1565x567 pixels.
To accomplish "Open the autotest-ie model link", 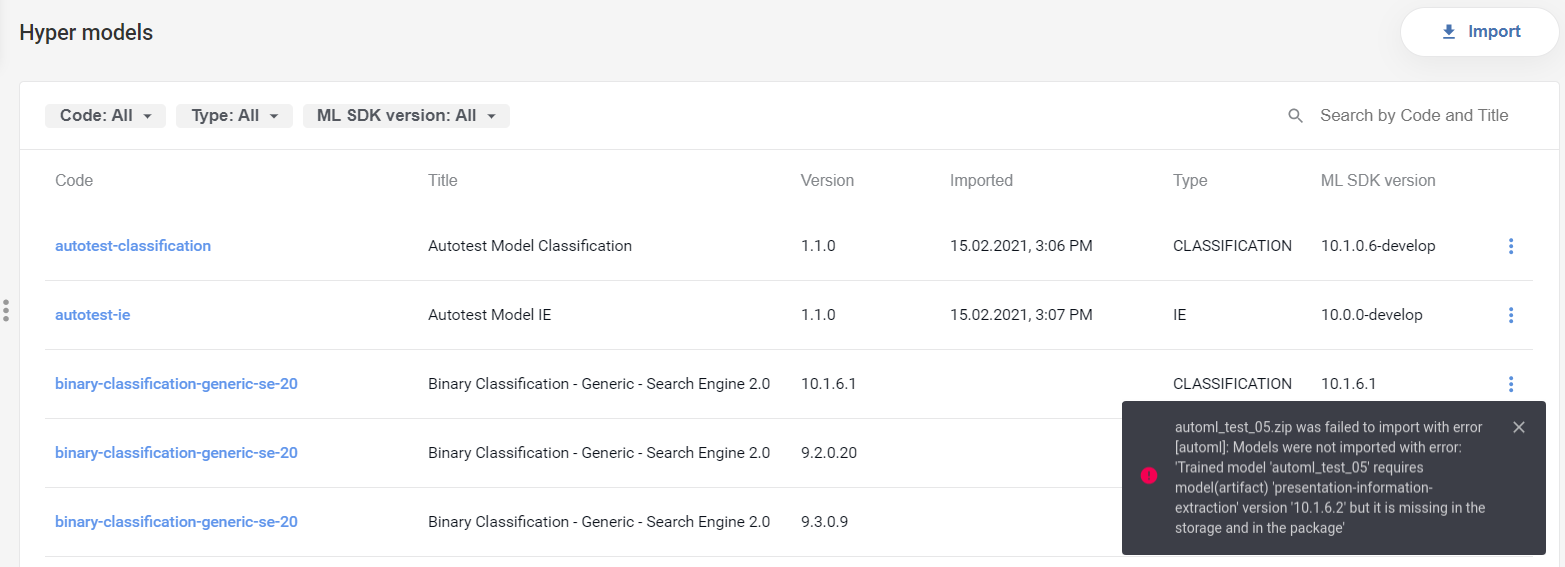I will (93, 315).
